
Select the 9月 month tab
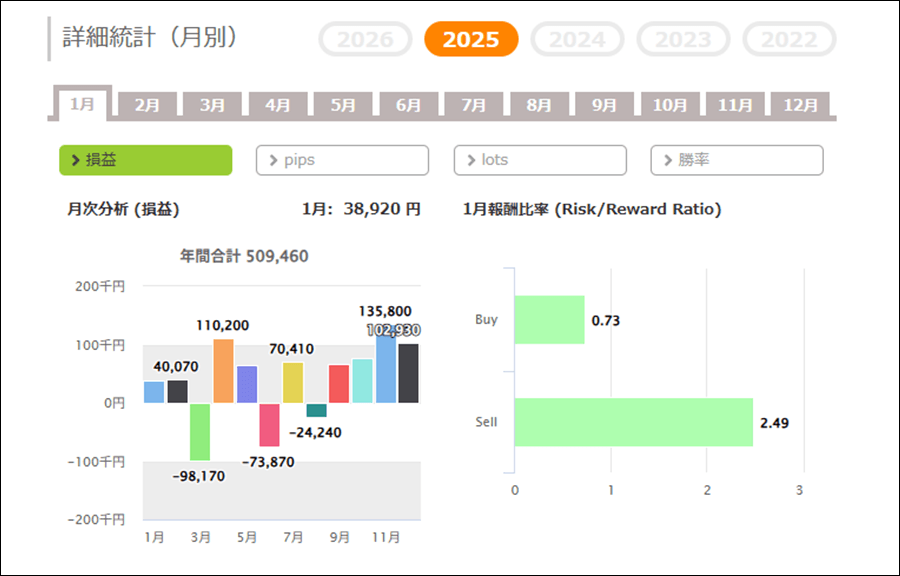tap(604, 105)
